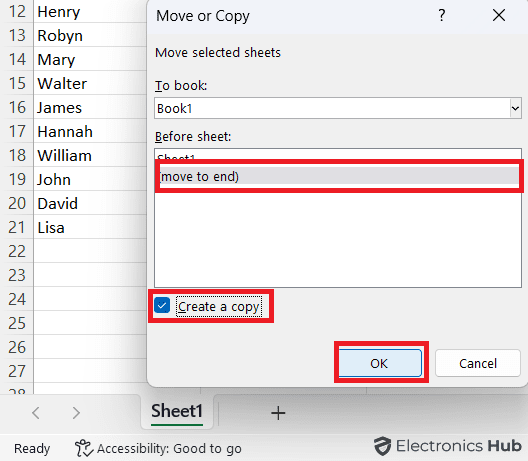Switch to the Sheet1 tab
This screenshot has width=528, height=461.
(x=177, y=411)
